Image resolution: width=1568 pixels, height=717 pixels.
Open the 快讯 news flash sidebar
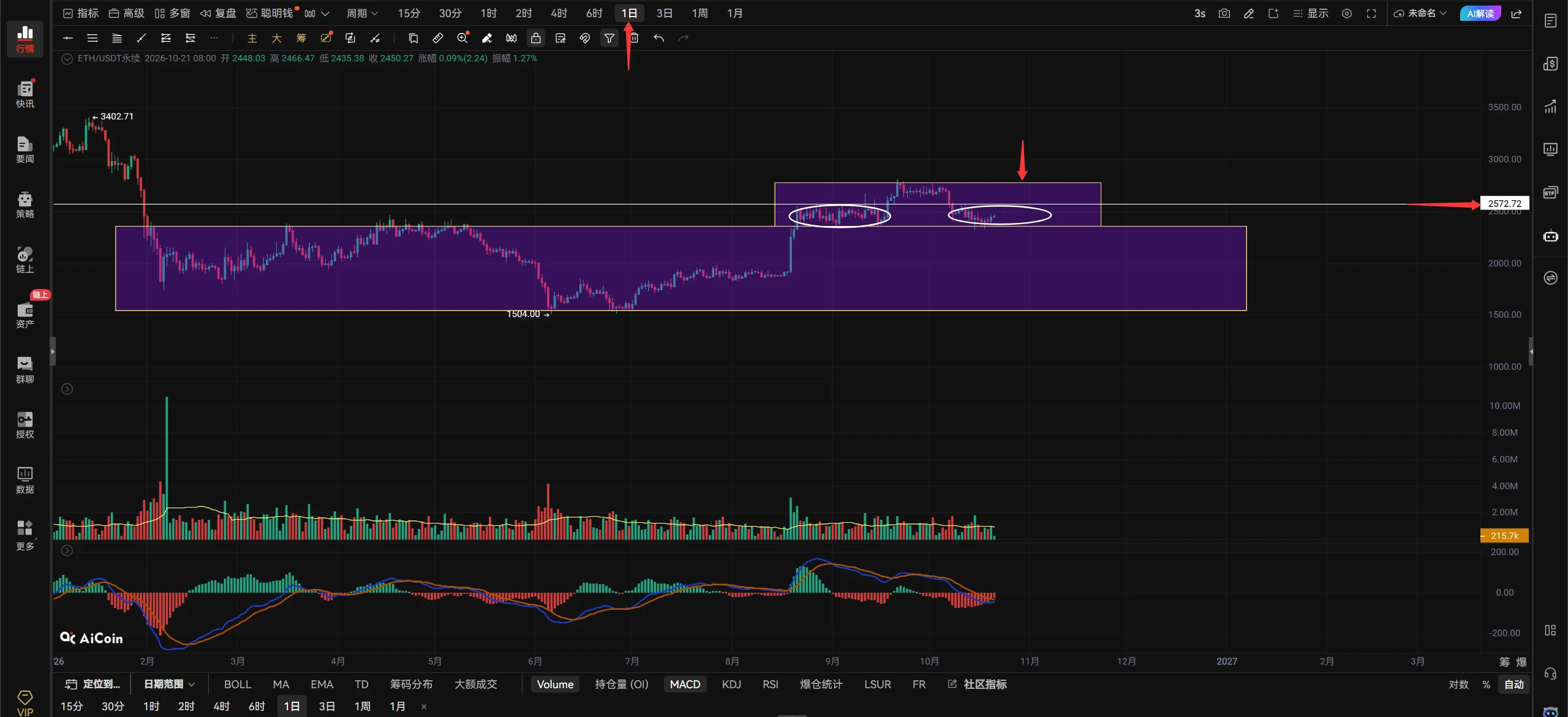click(24, 94)
